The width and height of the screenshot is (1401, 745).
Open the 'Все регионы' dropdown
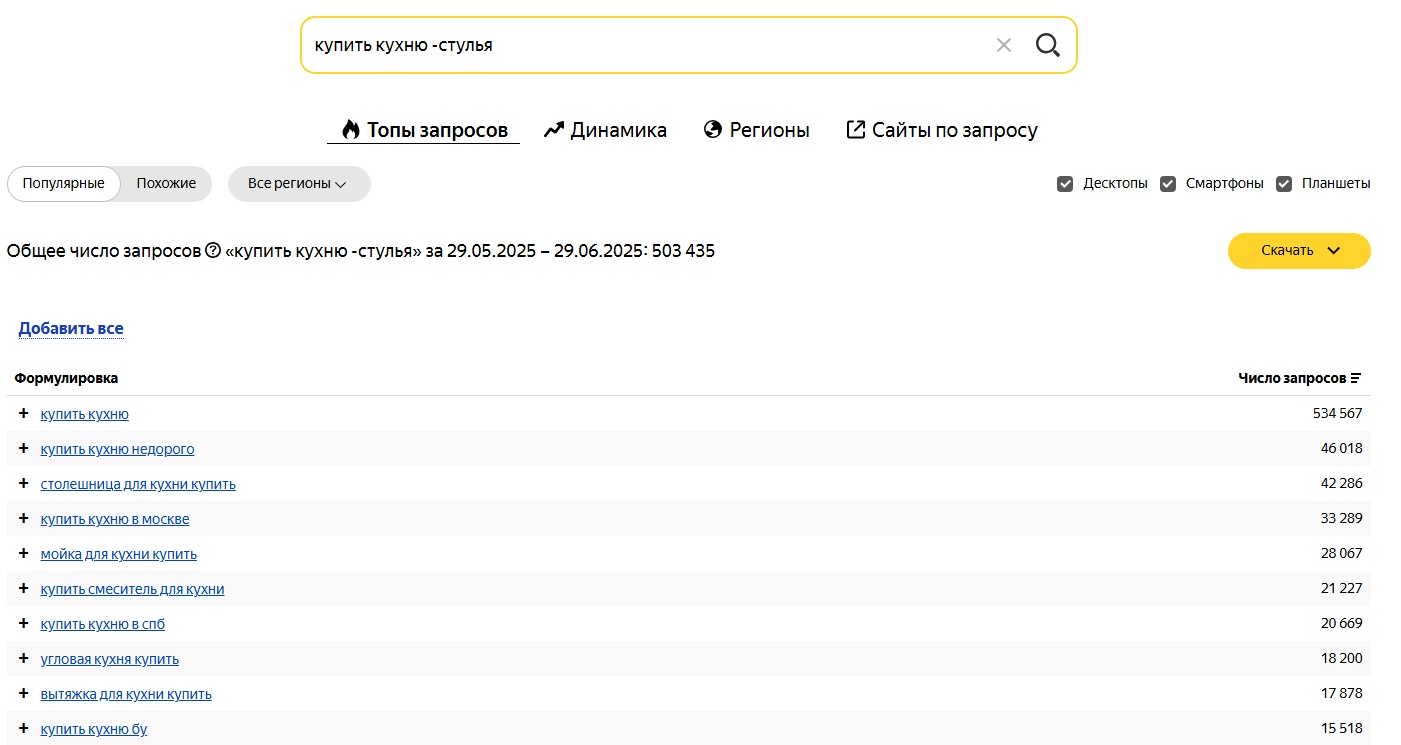coord(298,184)
